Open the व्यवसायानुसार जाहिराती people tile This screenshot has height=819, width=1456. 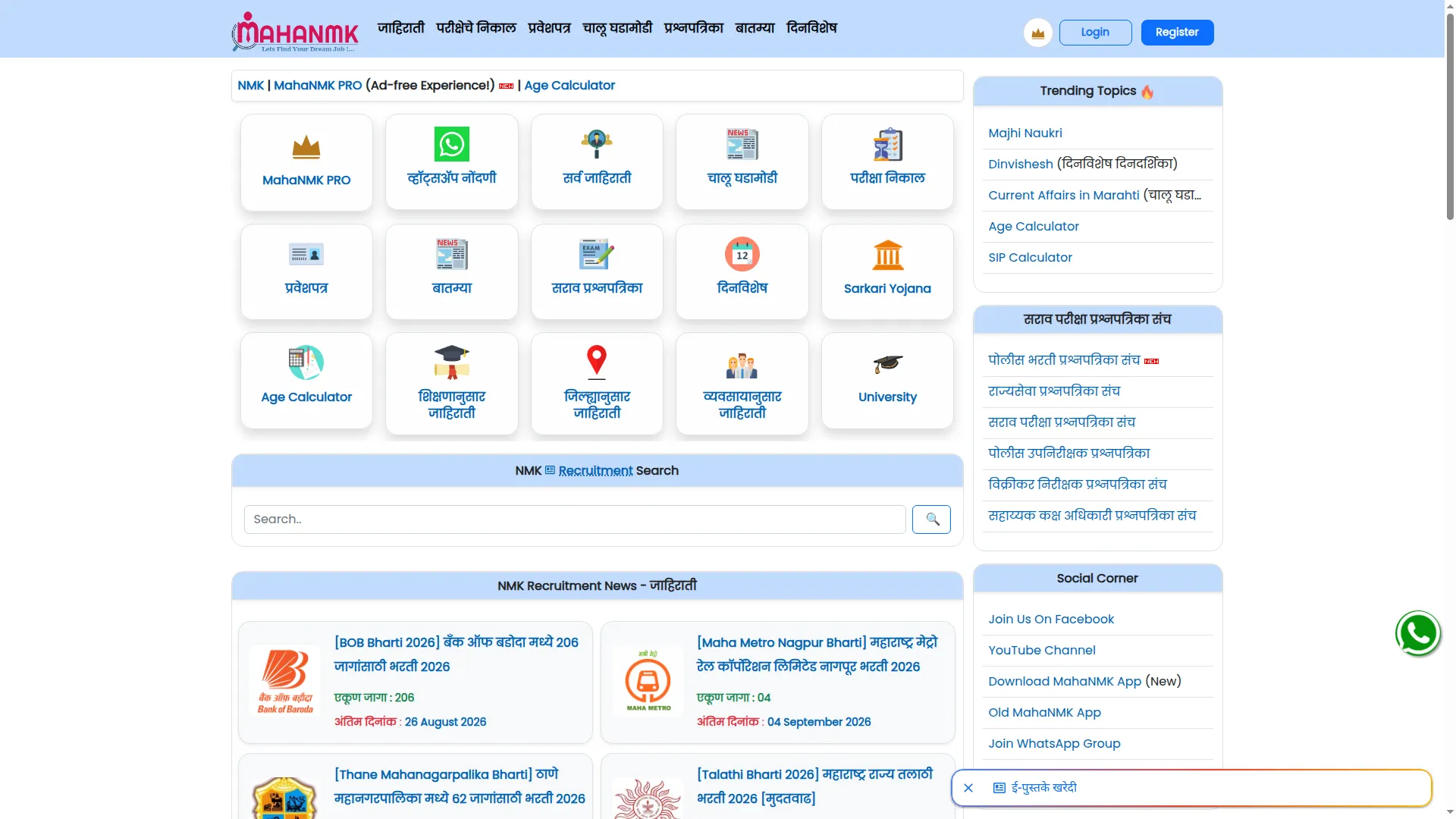(742, 384)
